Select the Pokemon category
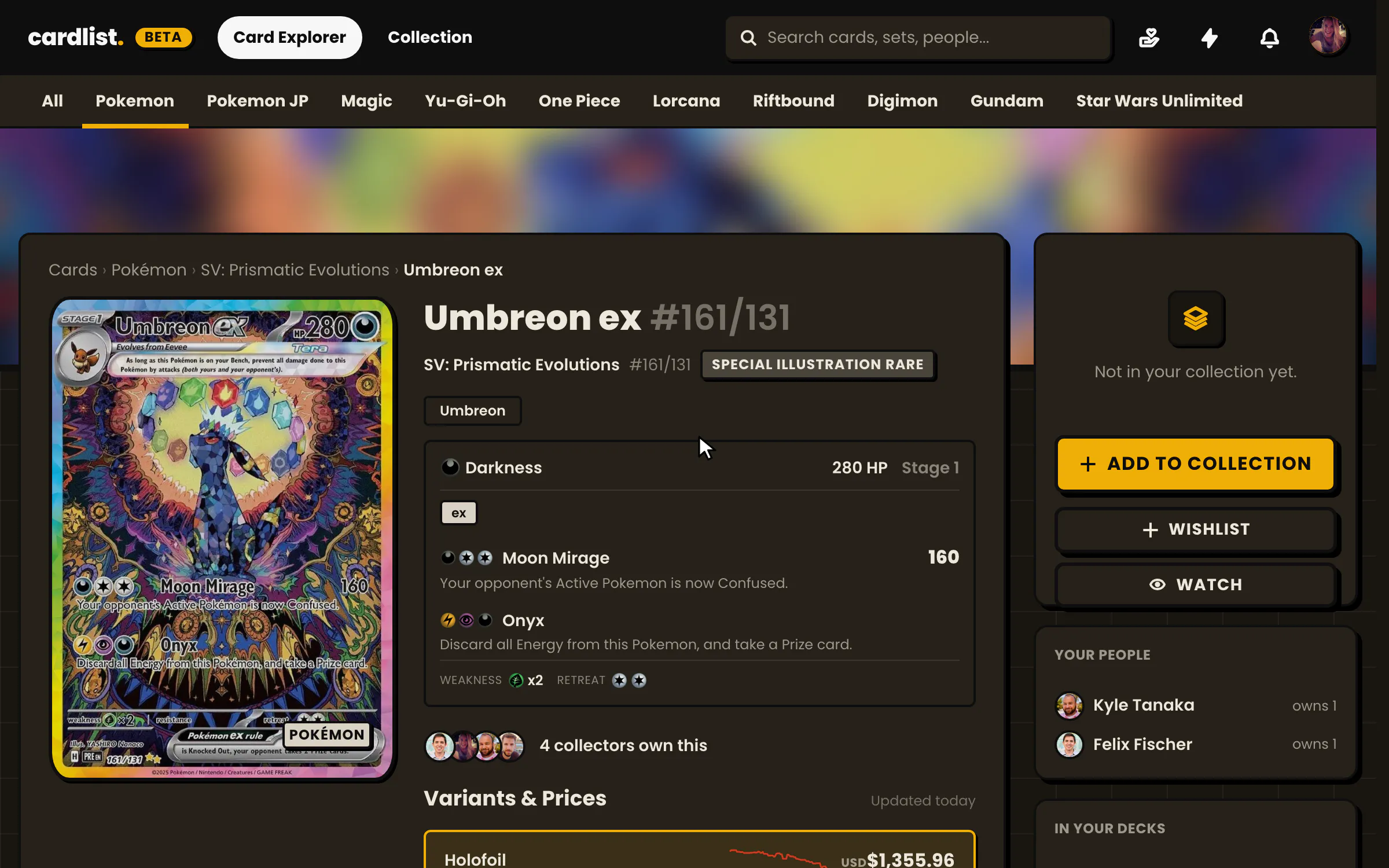Image resolution: width=1389 pixels, height=868 pixels. tap(135, 101)
